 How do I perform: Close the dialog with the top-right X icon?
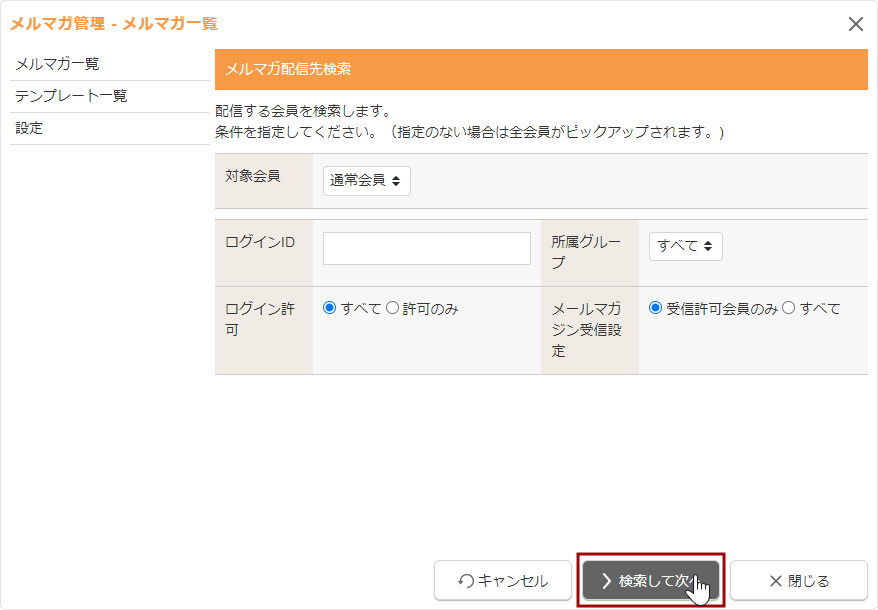pyautogui.click(x=855, y=24)
